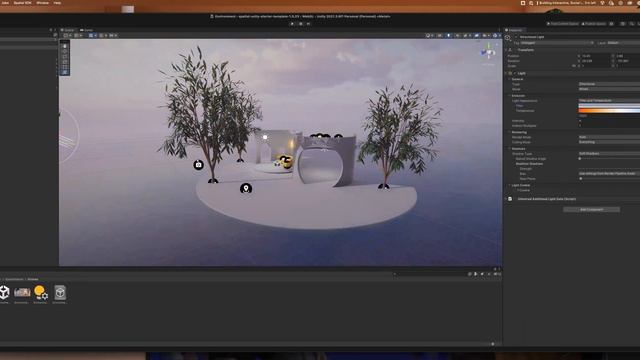Select the Inspector tab
This screenshot has height=360, width=640.
(x=514, y=30)
